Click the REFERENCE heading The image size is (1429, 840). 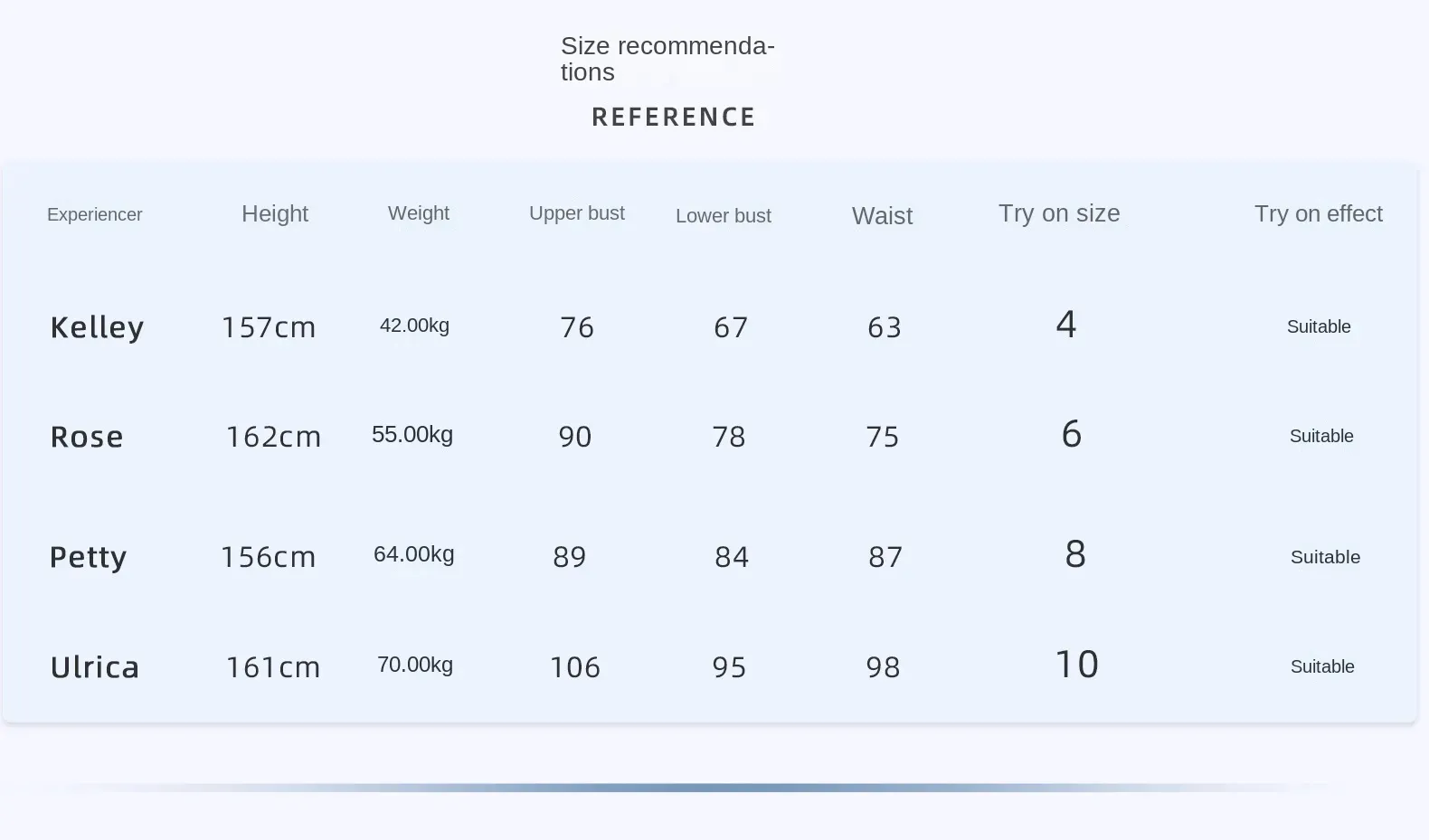click(x=674, y=118)
